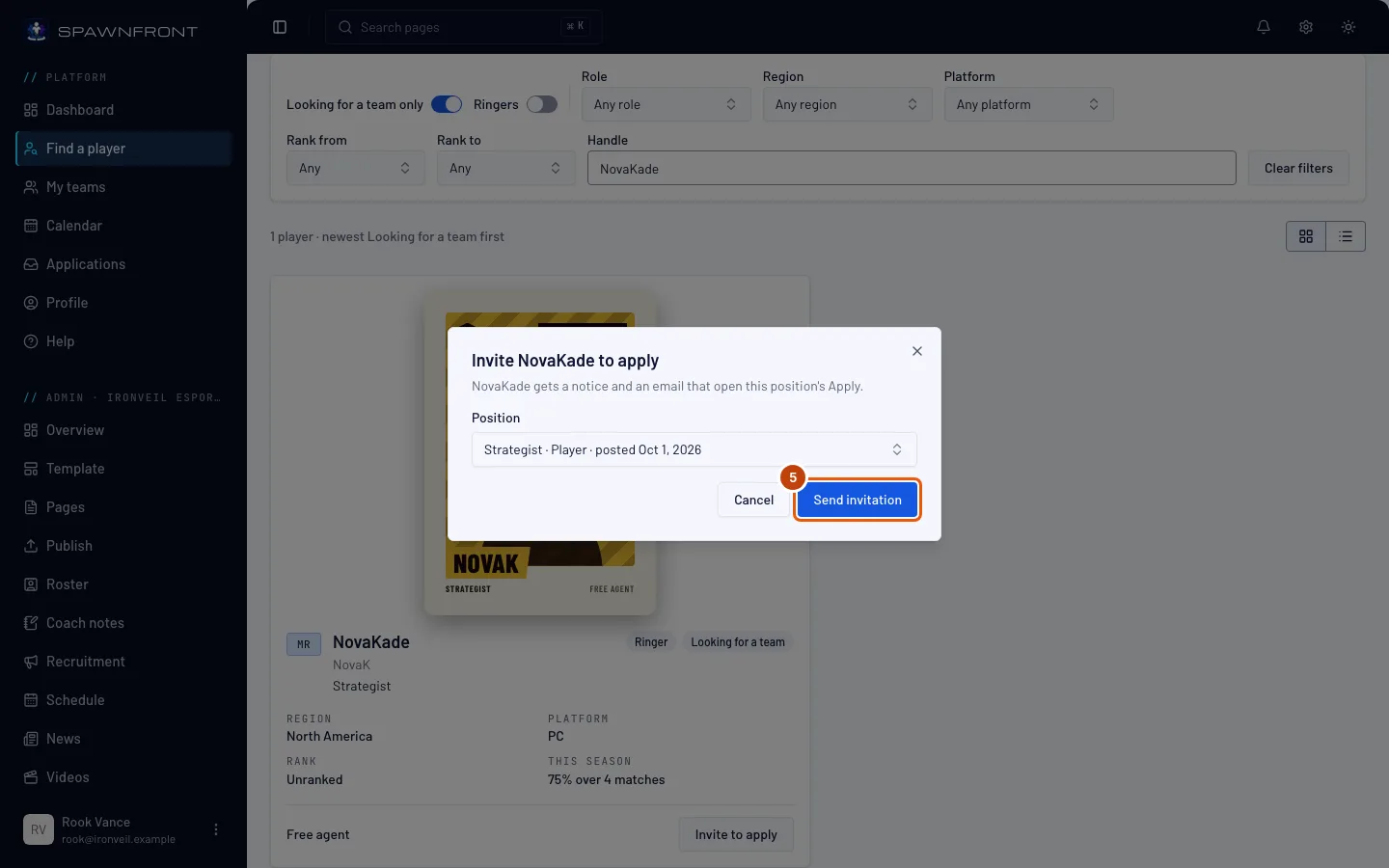Viewport: 1389px width, 868px height.
Task: Open user menu dots beside Rook Vance
Action: pos(216,829)
